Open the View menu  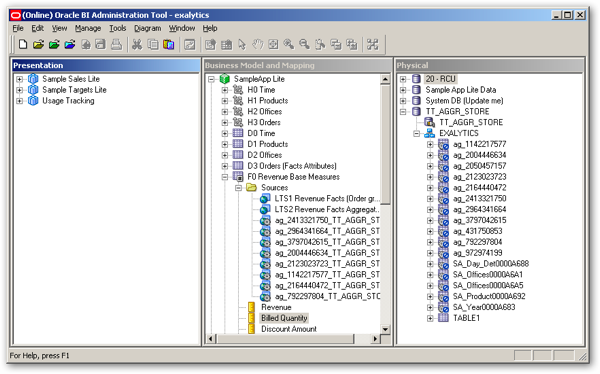pyautogui.click(x=59, y=28)
